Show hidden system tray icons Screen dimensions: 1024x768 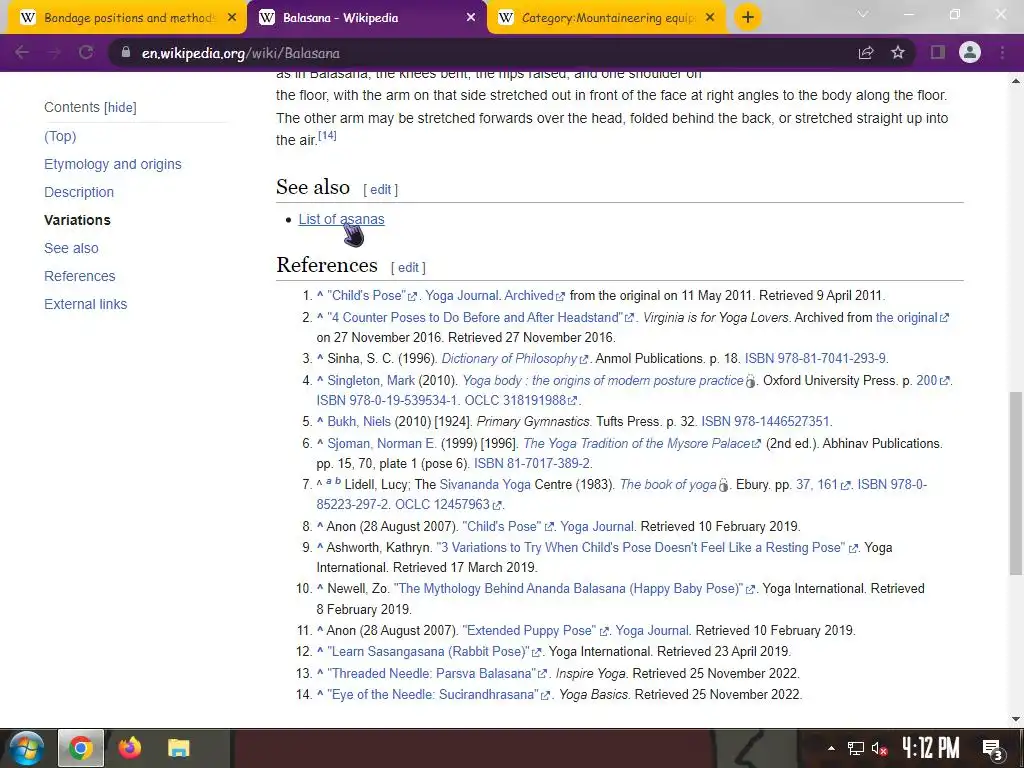tap(831, 748)
